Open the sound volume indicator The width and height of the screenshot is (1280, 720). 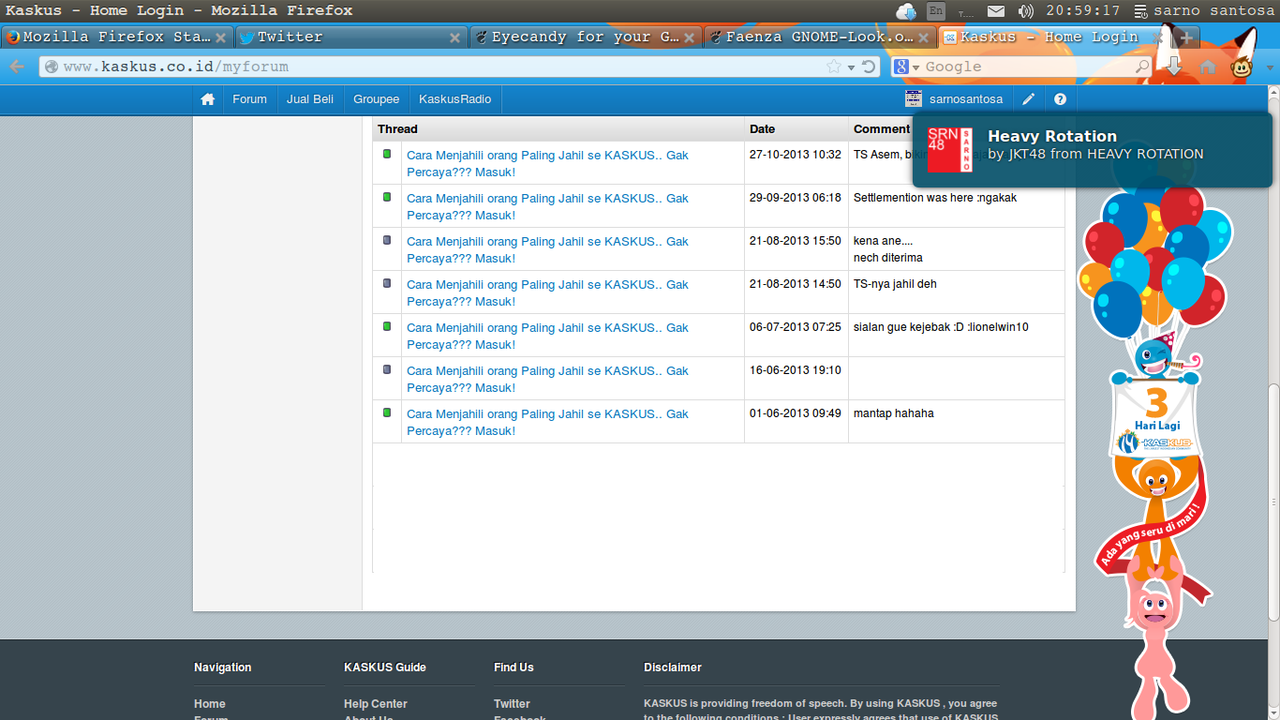[x=1026, y=11]
